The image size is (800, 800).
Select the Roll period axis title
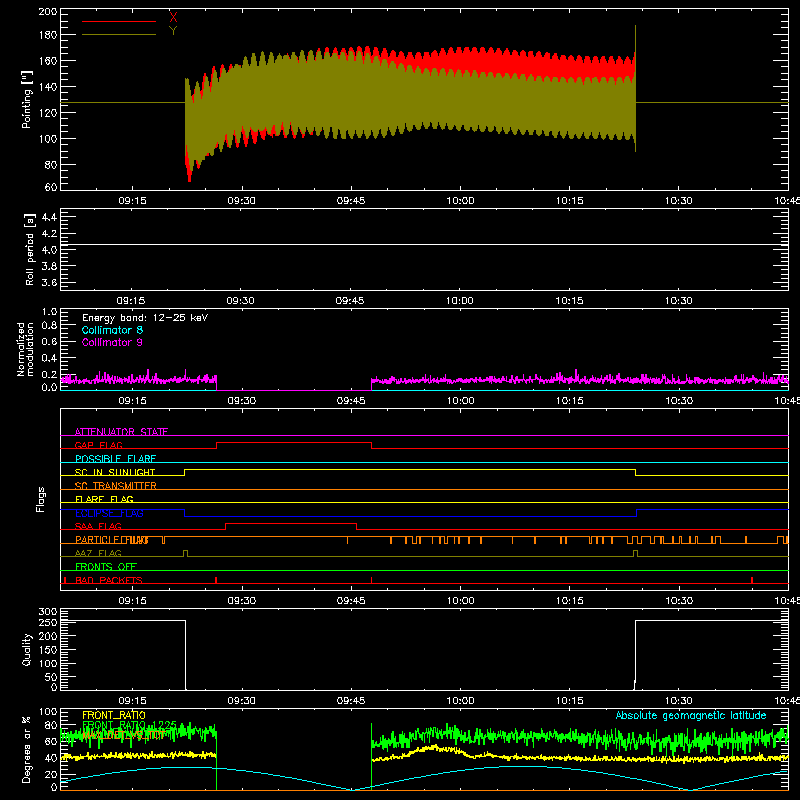tap(29, 250)
